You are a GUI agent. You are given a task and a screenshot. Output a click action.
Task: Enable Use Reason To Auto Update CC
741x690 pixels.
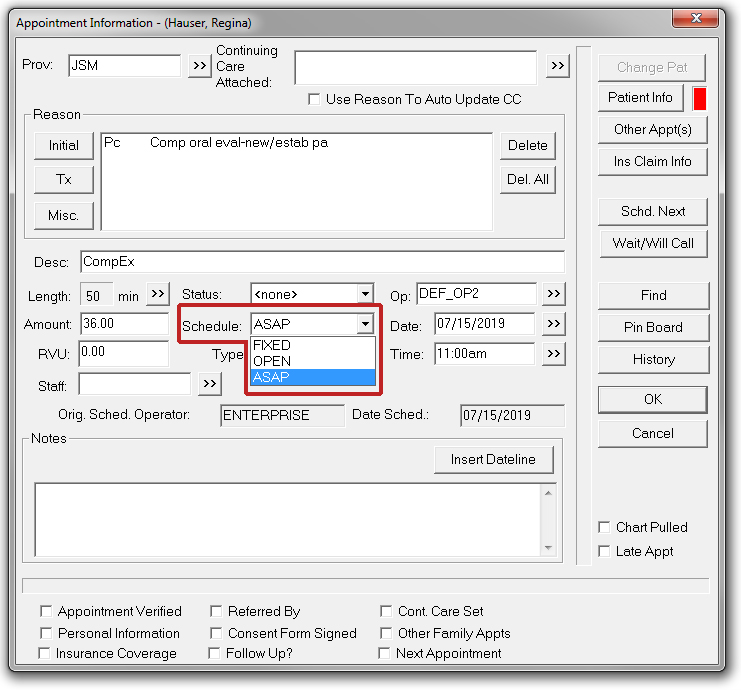pyautogui.click(x=315, y=100)
